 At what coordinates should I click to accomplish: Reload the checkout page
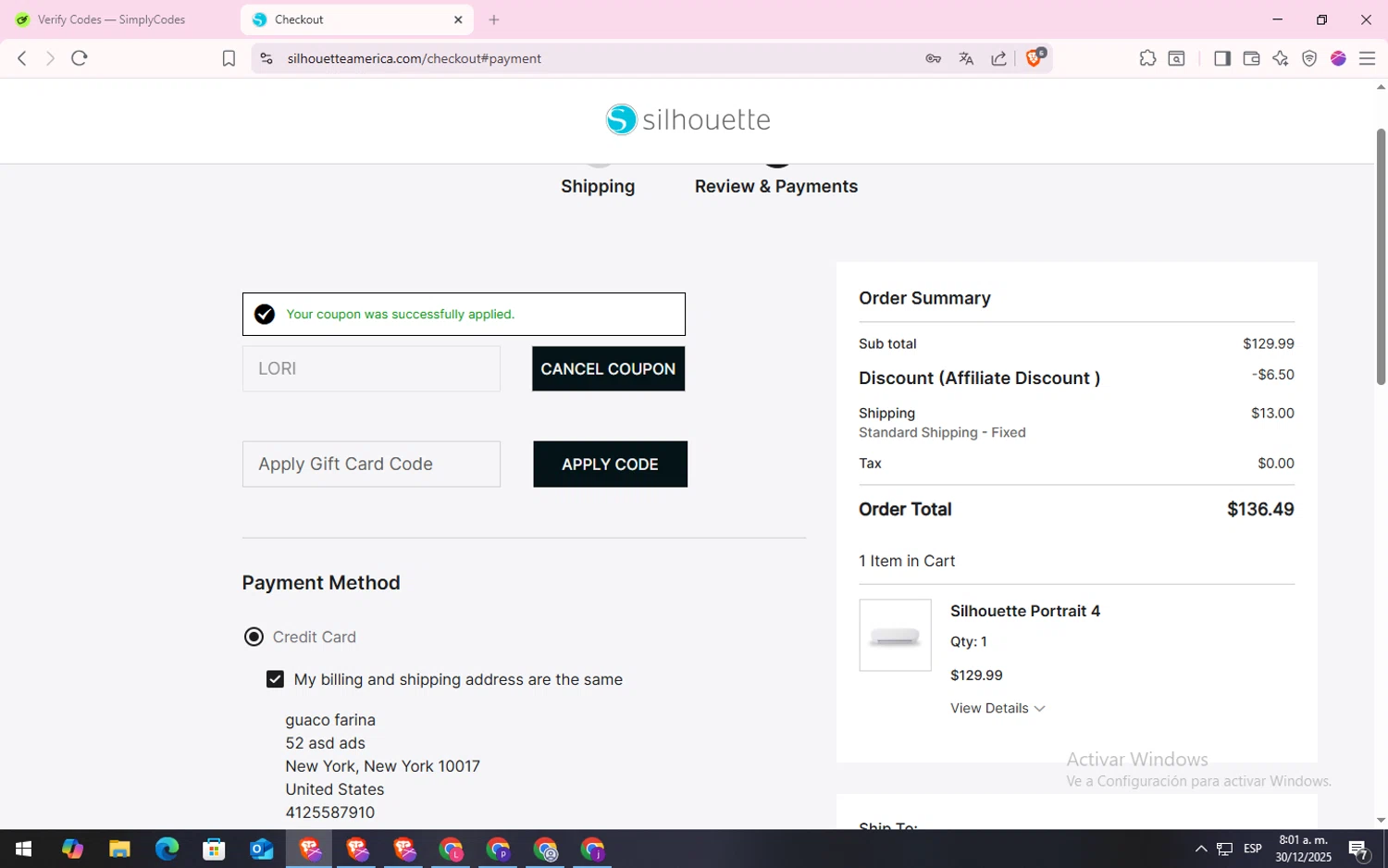[80, 58]
